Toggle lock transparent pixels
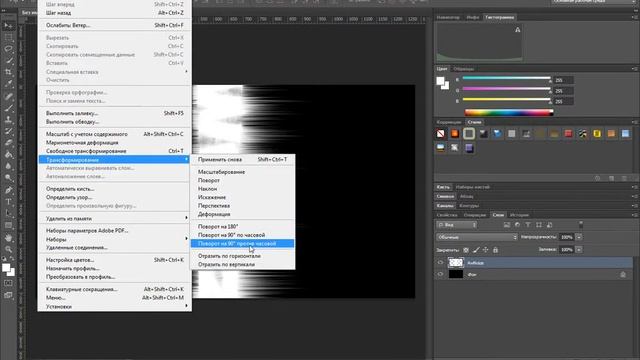Viewport: 640px width, 360px height. (466, 250)
